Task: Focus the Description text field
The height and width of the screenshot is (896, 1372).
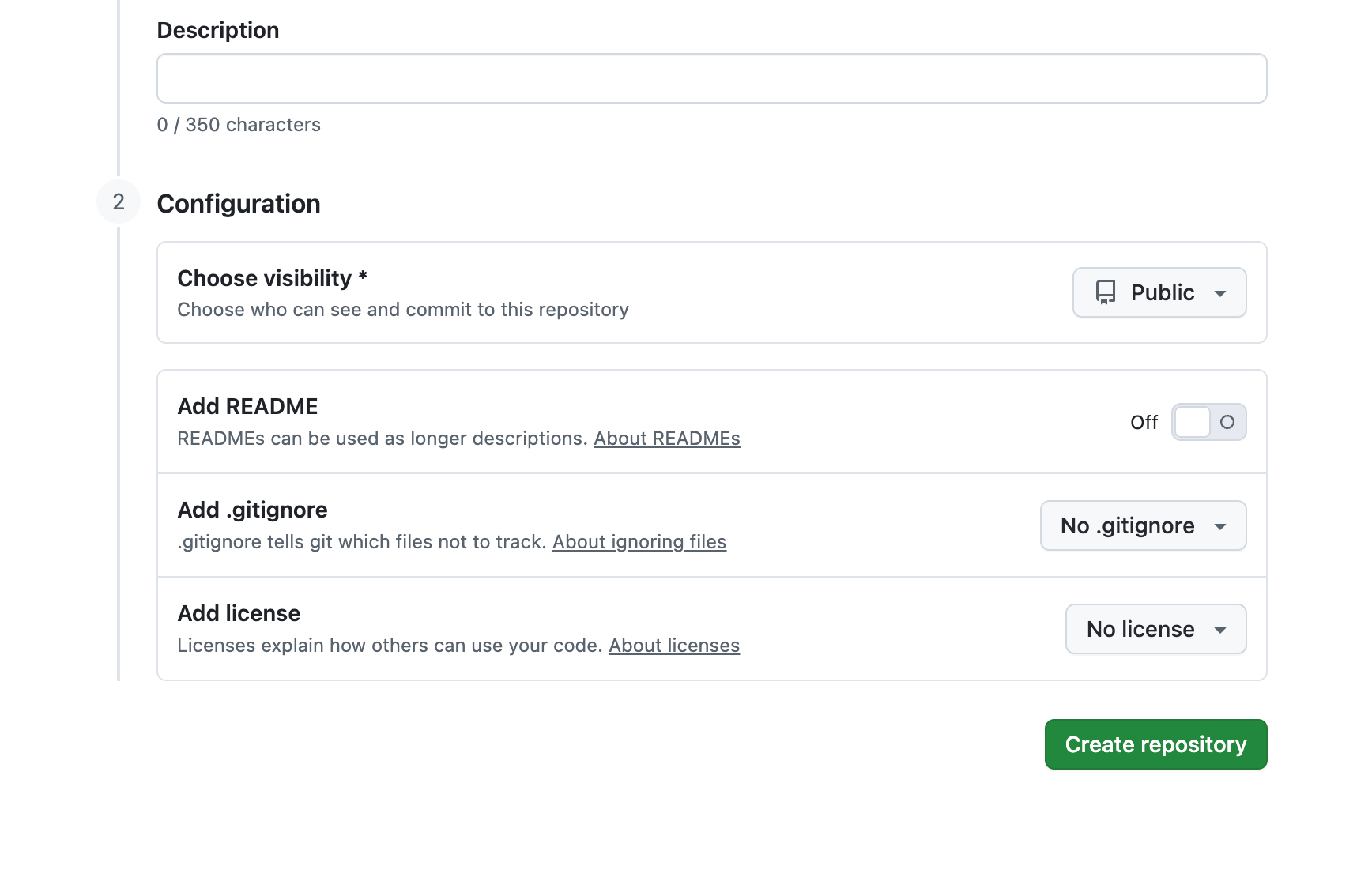Action: click(711, 78)
